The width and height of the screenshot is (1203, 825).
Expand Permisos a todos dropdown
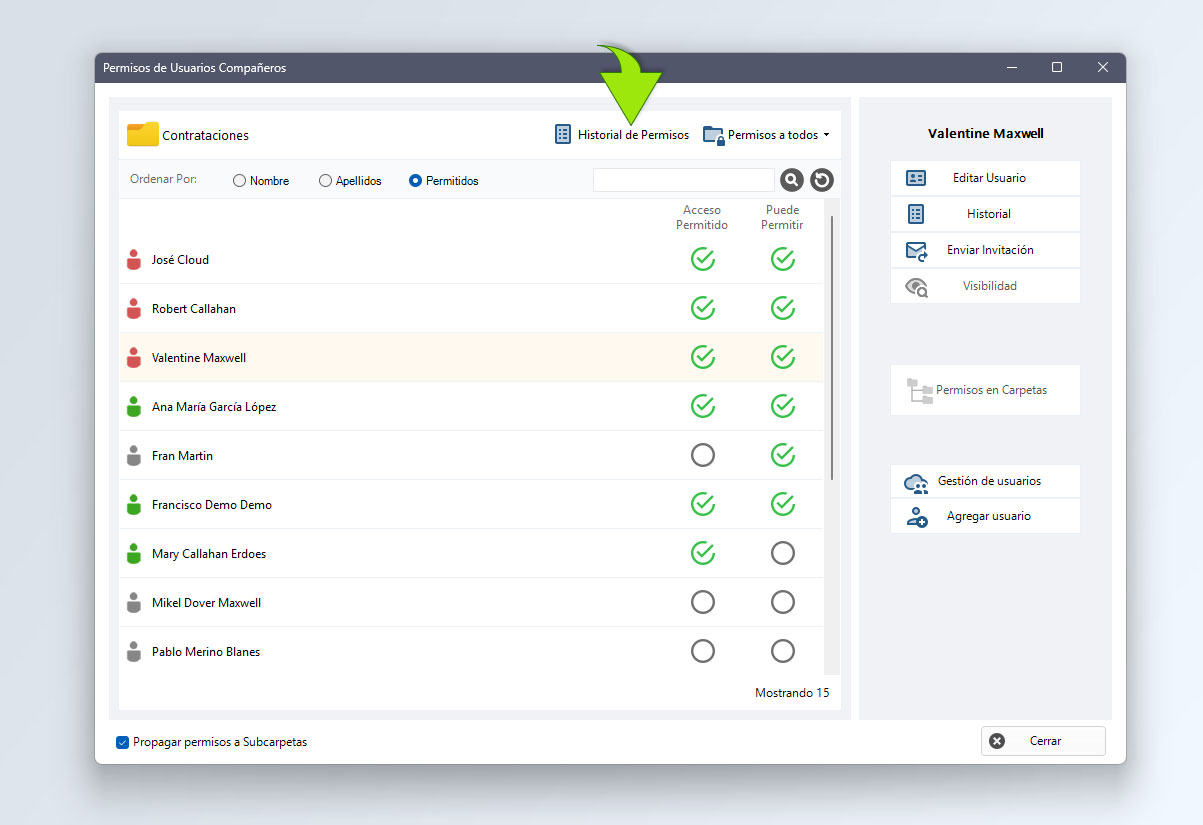[768, 135]
